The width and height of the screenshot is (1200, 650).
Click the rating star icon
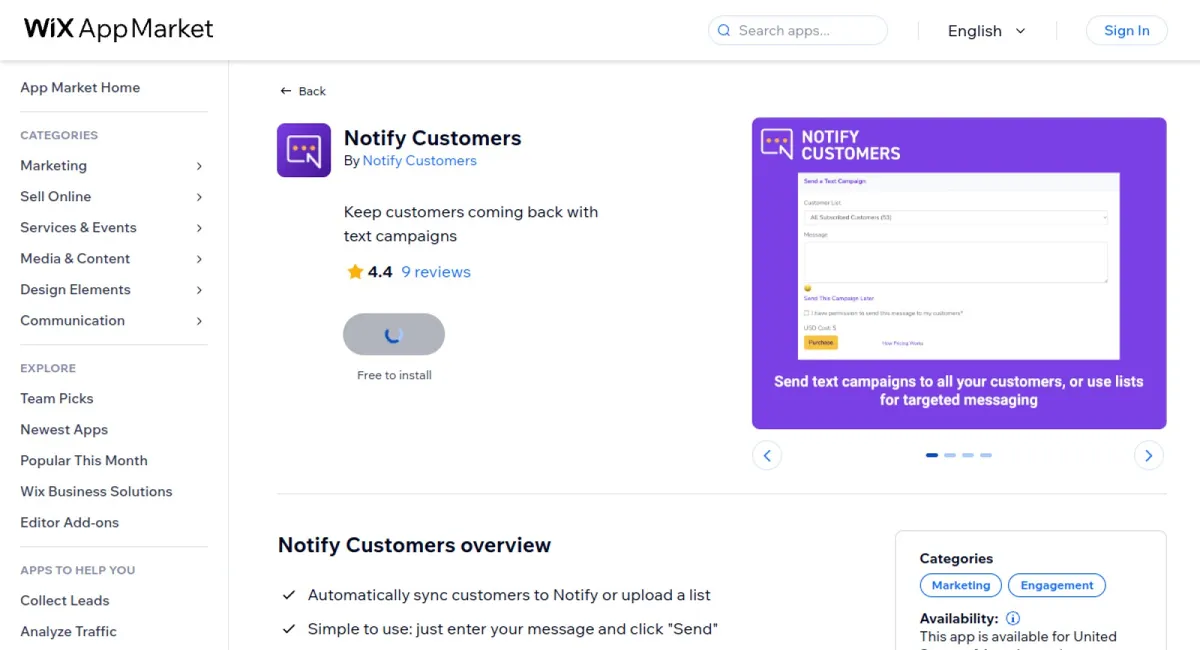tap(355, 272)
